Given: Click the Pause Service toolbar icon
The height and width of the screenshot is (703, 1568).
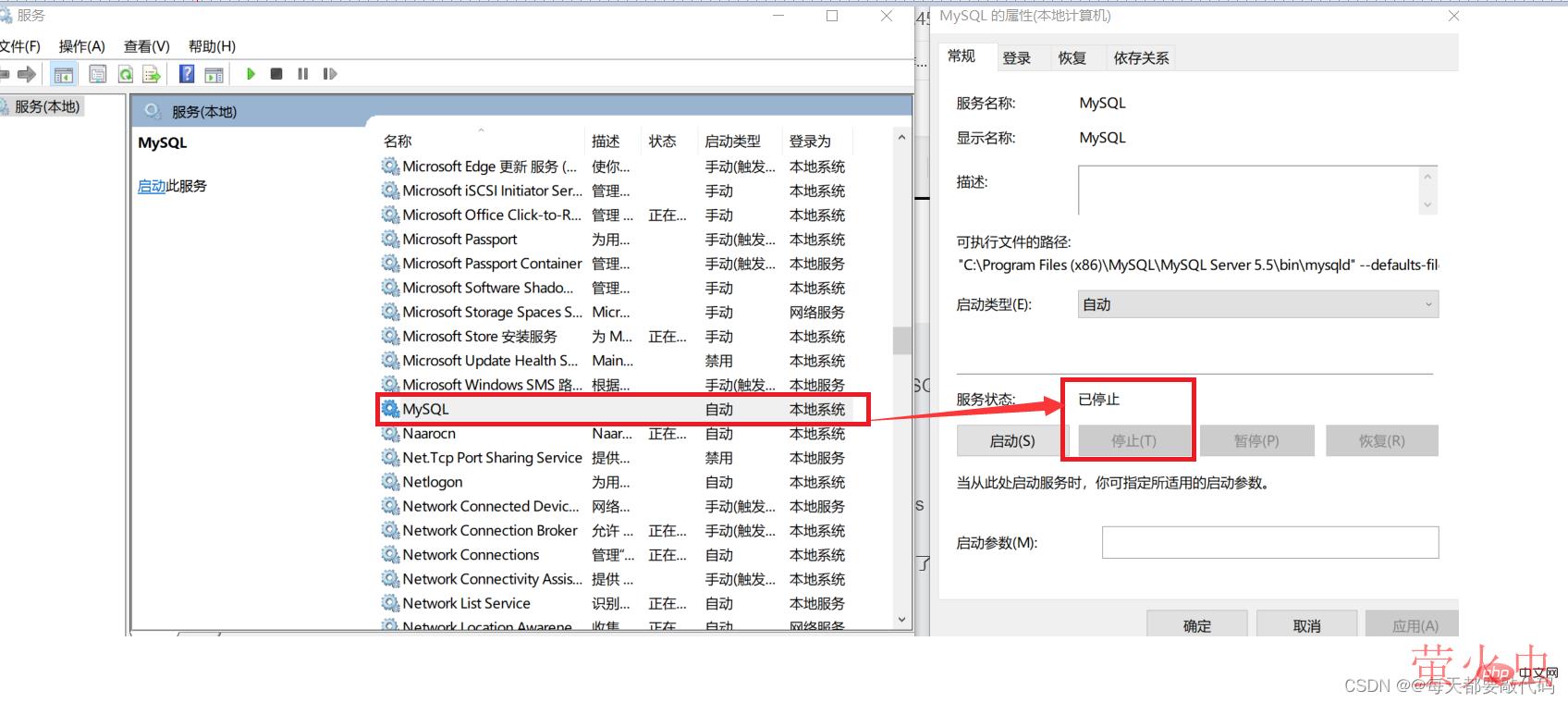Looking at the screenshot, I should click(302, 74).
